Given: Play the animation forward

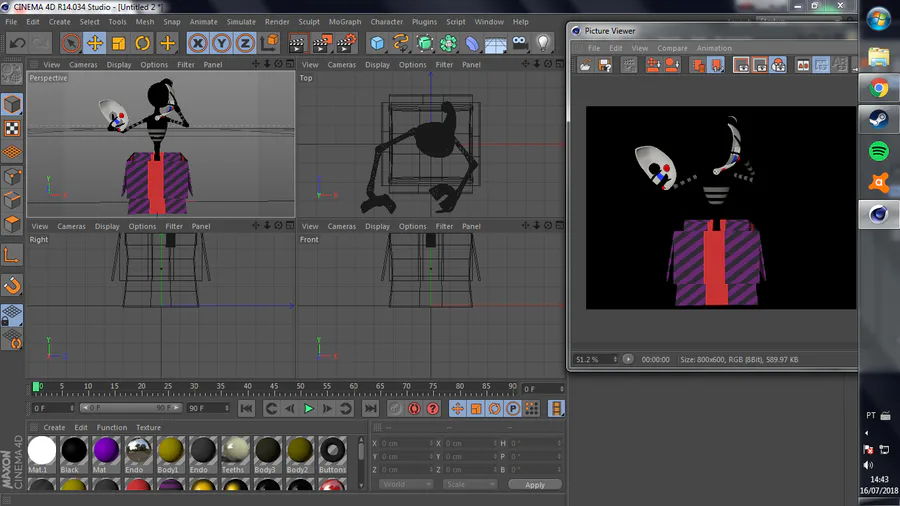Looking at the screenshot, I should pos(308,408).
